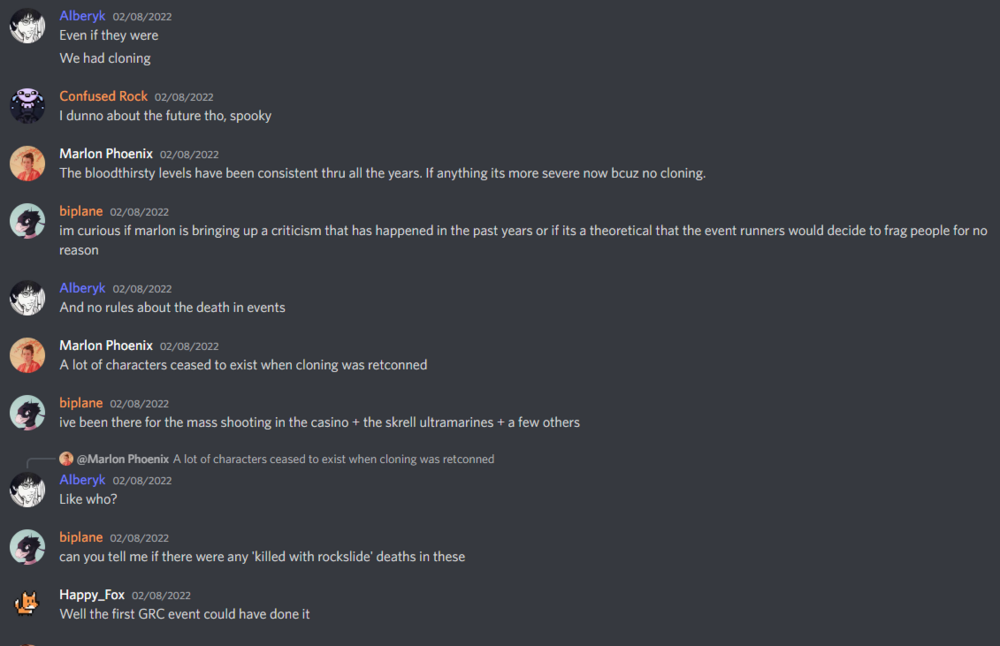This screenshot has width=1000, height=646.
Task: Click Alberyk's avatar beside "And no rules" message
Action: [x=27, y=297]
